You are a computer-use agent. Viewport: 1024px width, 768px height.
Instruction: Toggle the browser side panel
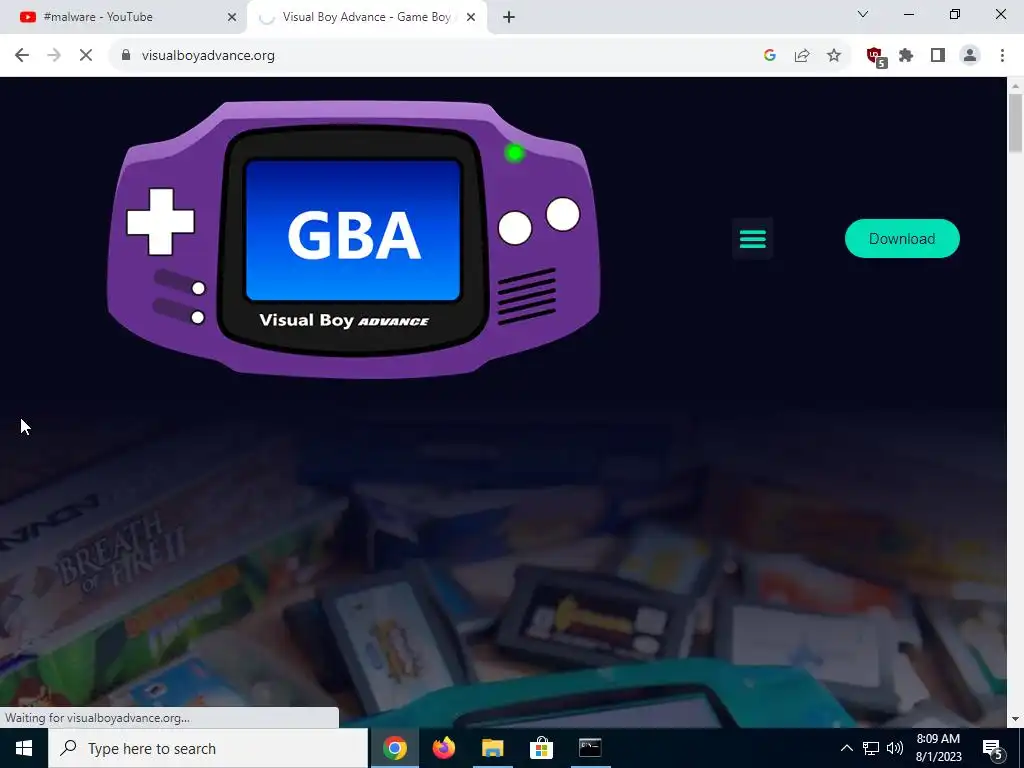938,56
